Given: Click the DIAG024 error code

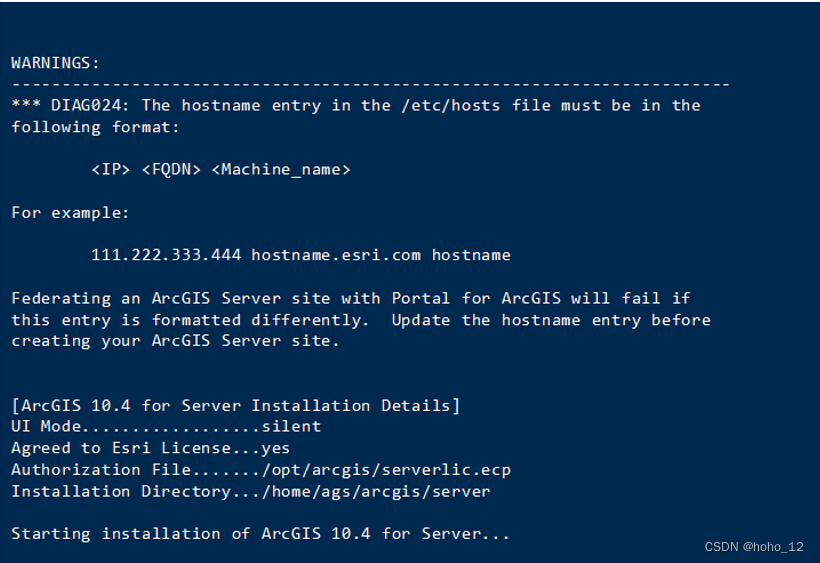Looking at the screenshot, I should point(86,105).
